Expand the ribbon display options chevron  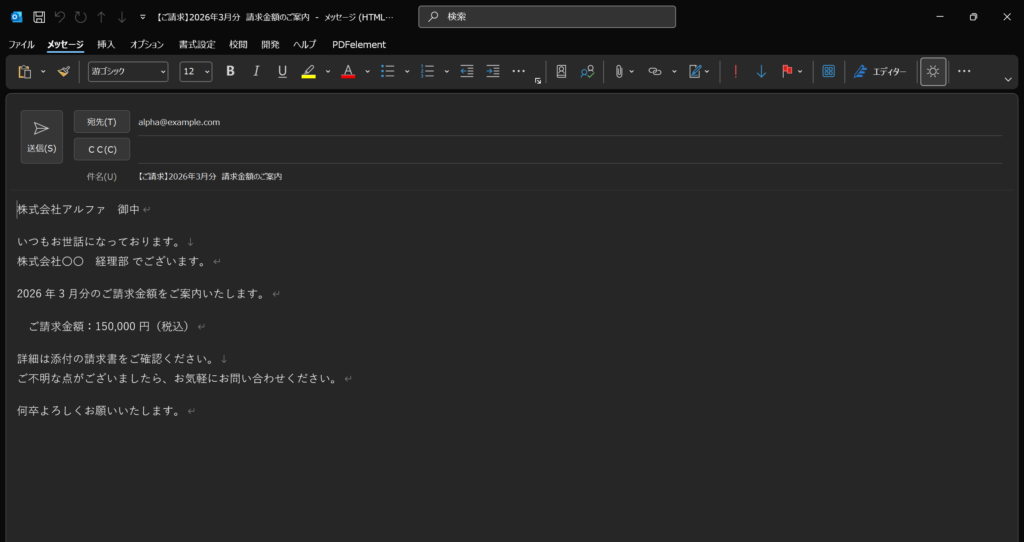pos(1008,79)
